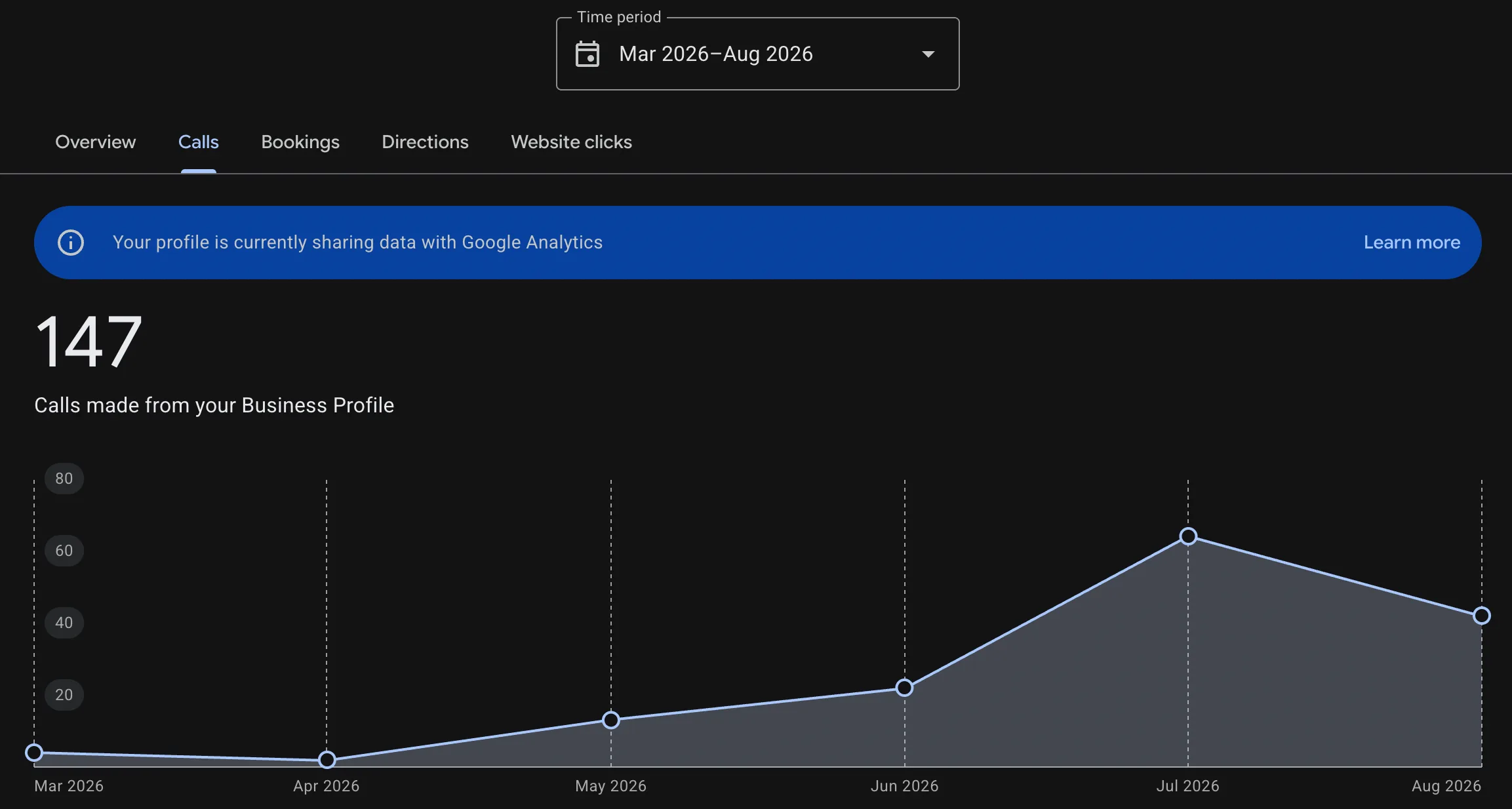Open the Bookings tab
Viewport: 1512px width, 809px height.
coord(300,142)
